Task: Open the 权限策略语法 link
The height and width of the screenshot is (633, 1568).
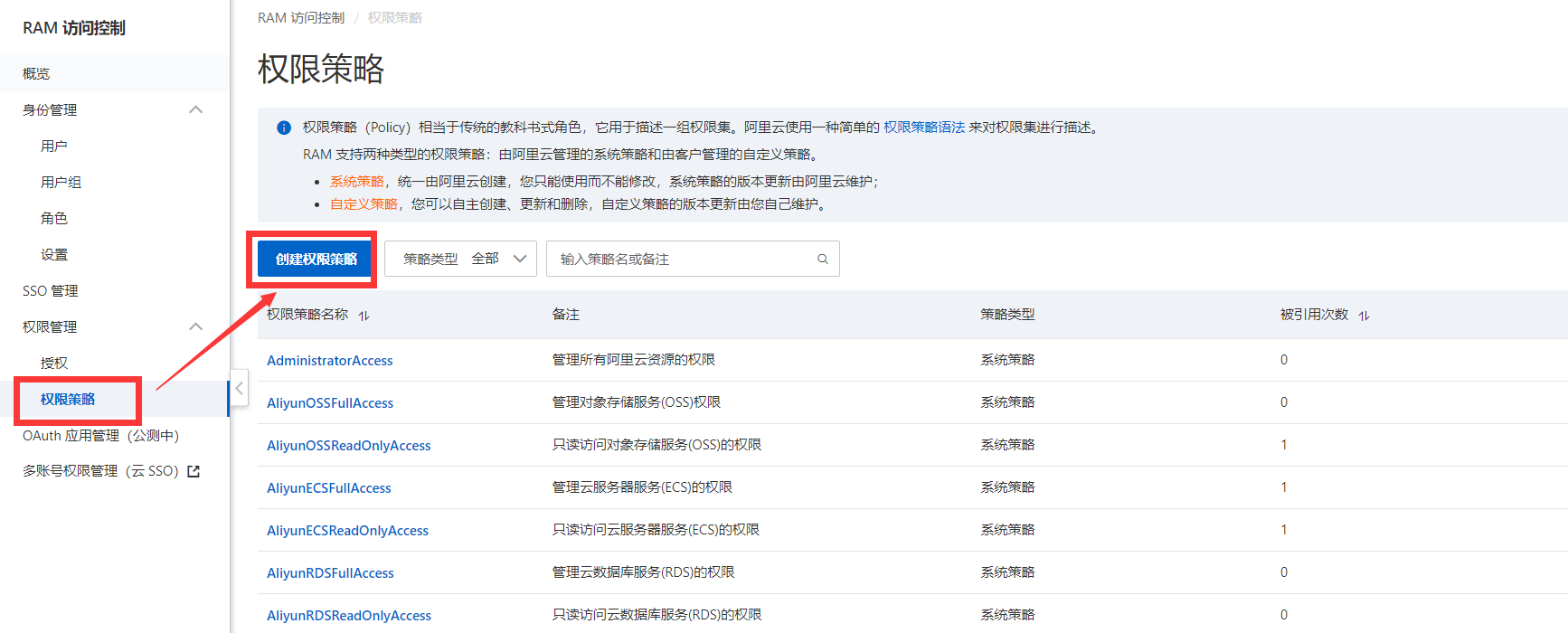Action: (924, 128)
